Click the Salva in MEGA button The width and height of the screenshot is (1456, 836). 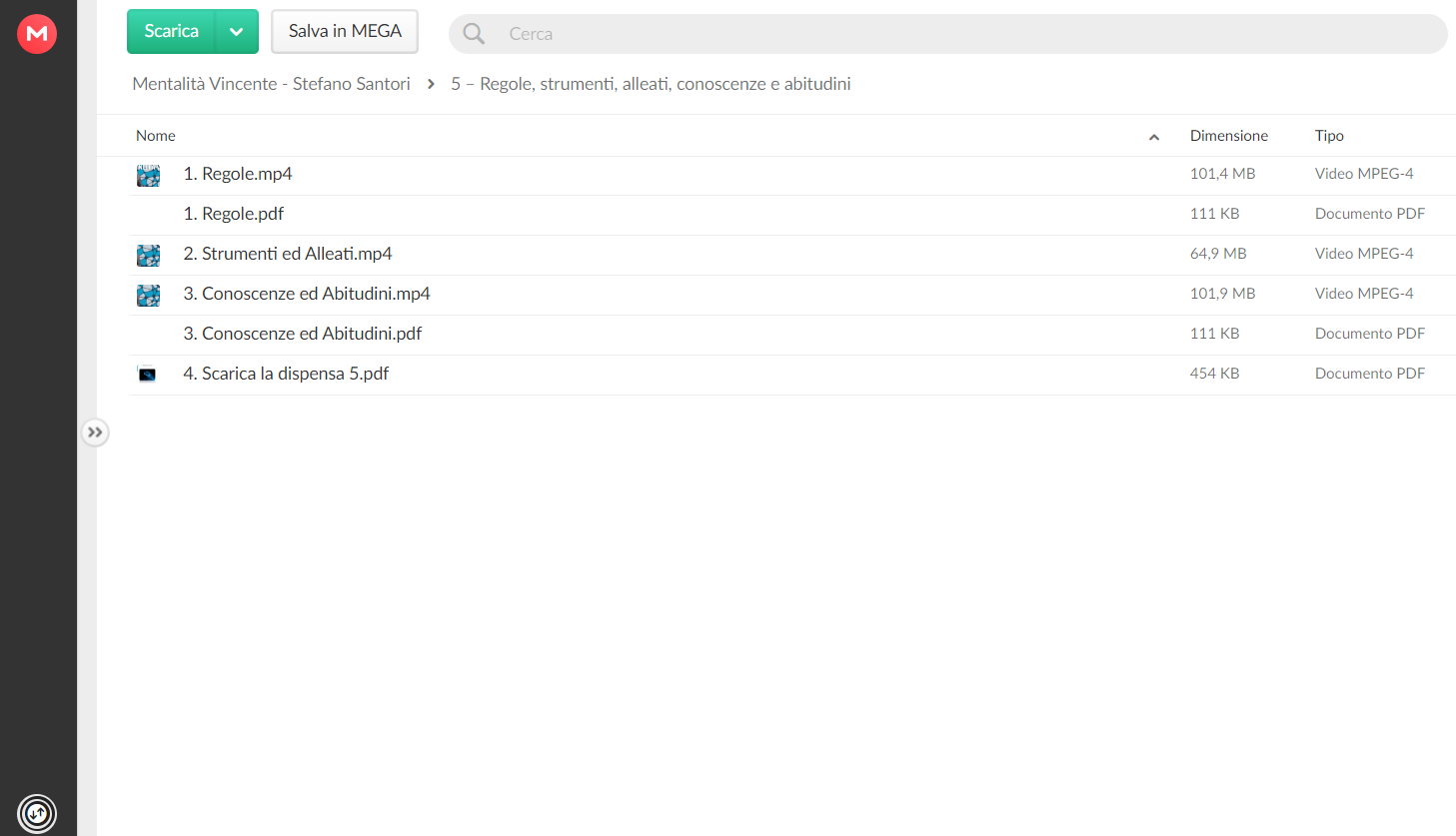[345, 31]
